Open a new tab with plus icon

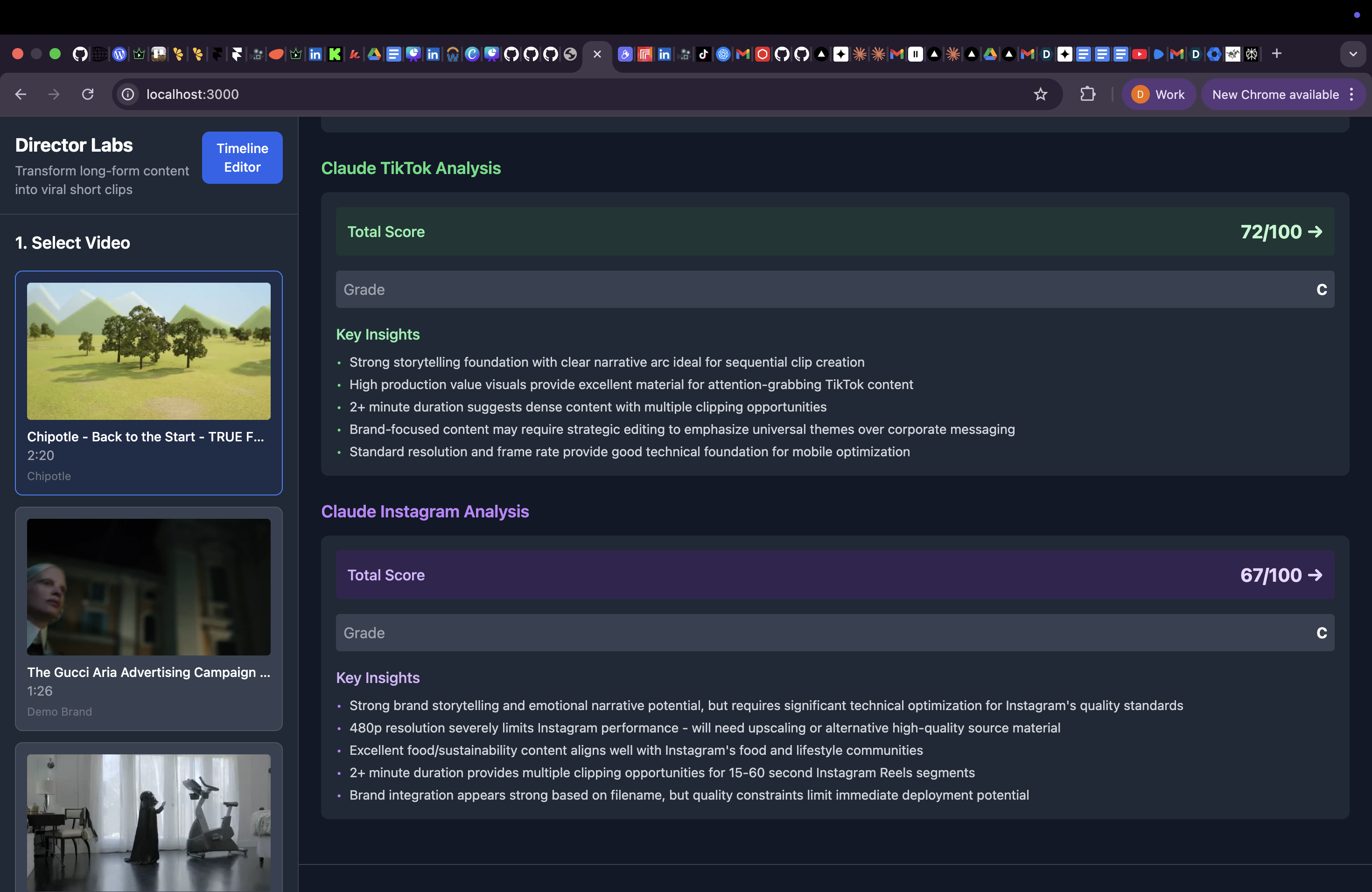(1277, 54)
